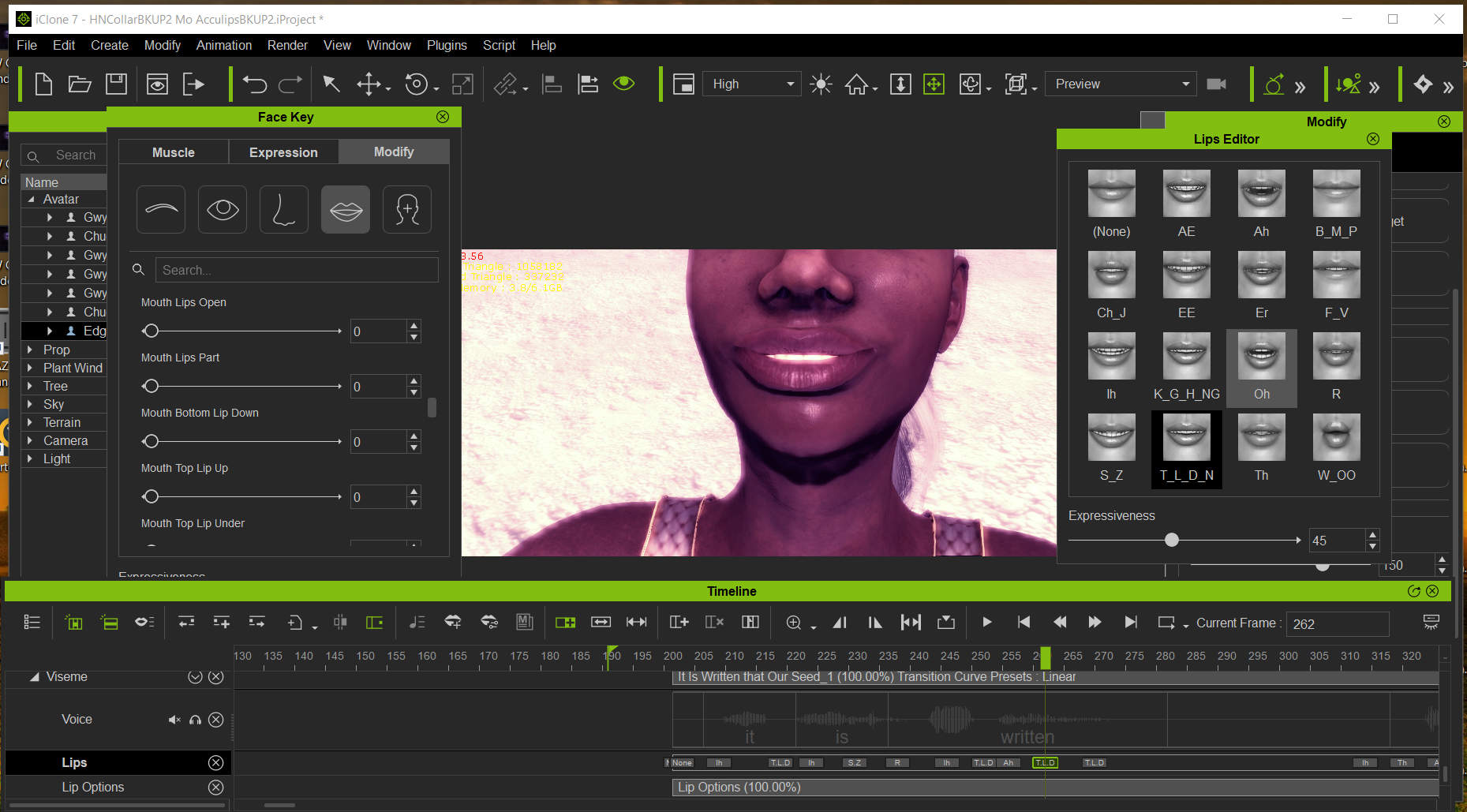Open the Preview mode dropdown

pyautogui.click(x=1121, y=84)
